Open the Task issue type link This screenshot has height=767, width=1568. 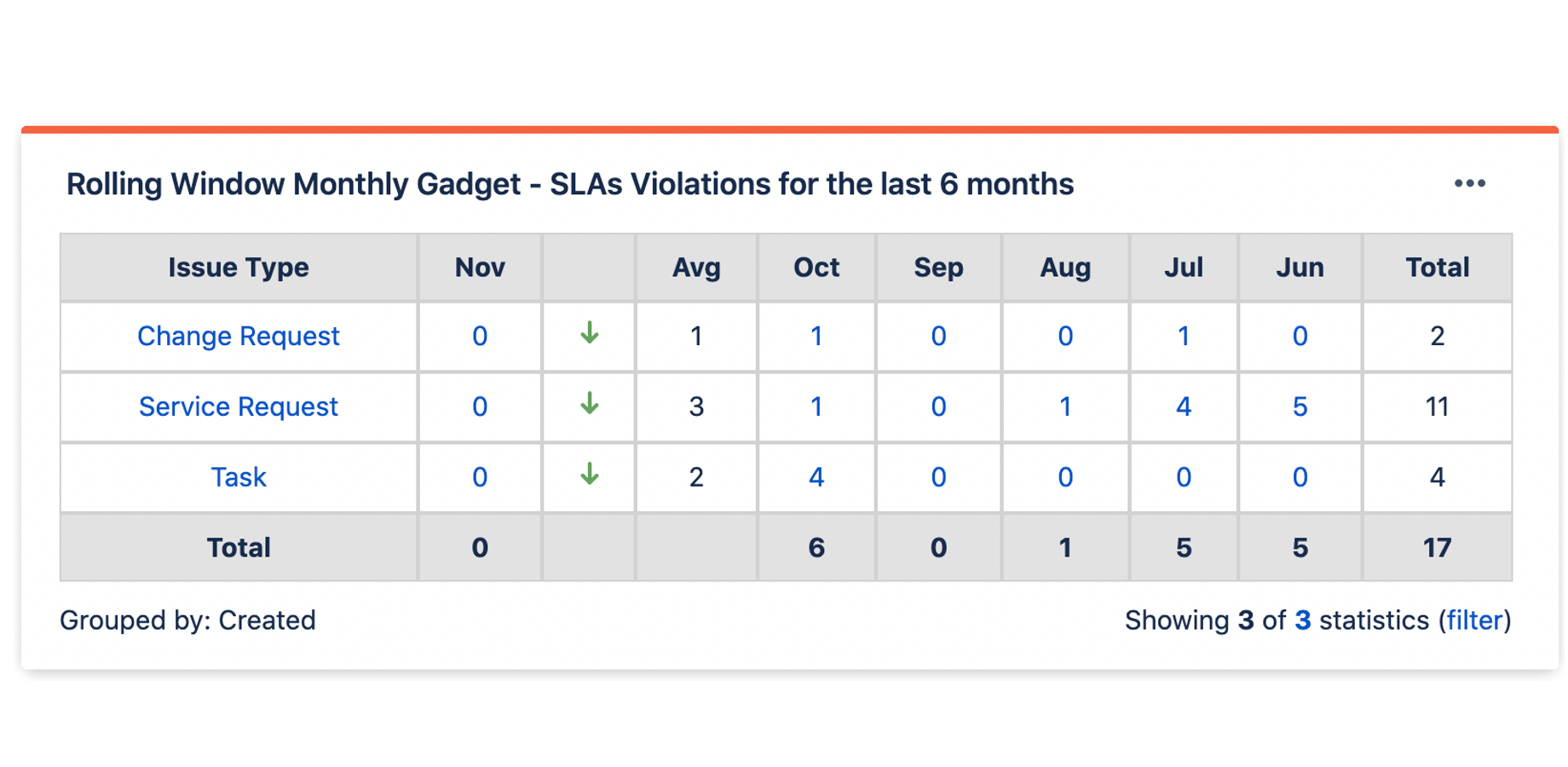pyautogui.click(x=239, y=477)
